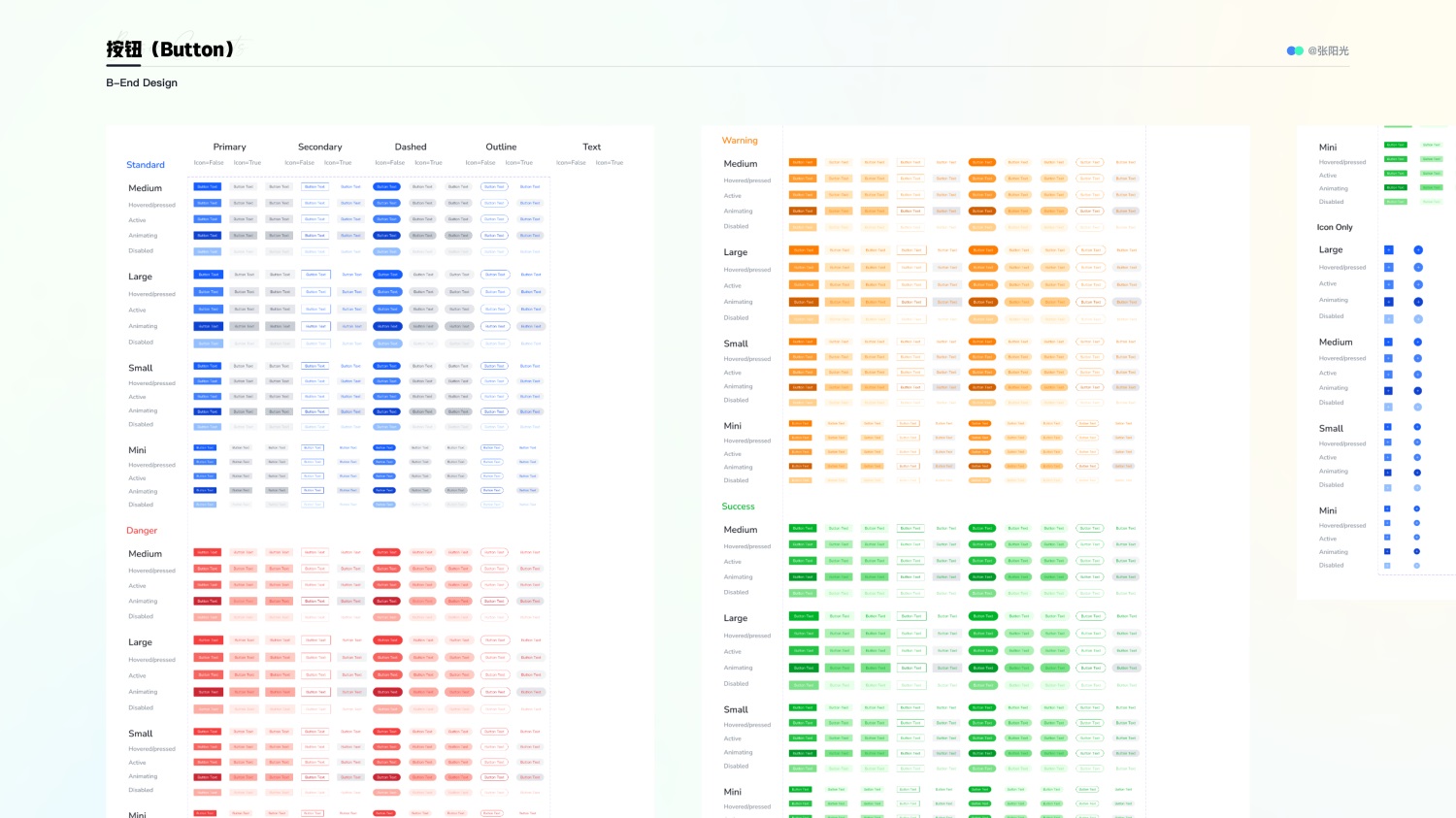Click the faded round icon button in Icon Only Medium Disabled row

click(x=1417, y=407)
